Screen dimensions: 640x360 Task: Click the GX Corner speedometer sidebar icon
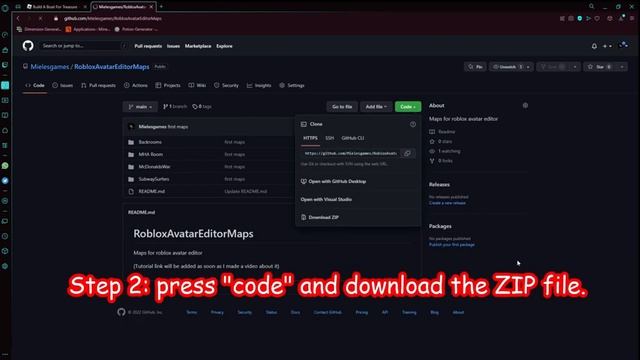click(x=5, y=35)
